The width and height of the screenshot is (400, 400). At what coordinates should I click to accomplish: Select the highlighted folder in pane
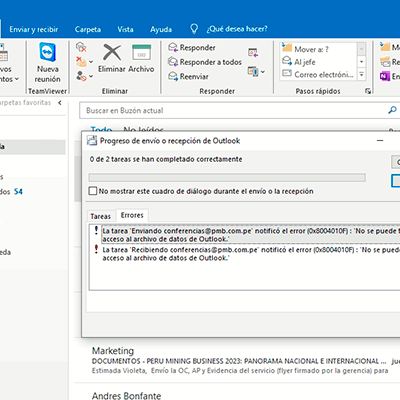(33, 147)
